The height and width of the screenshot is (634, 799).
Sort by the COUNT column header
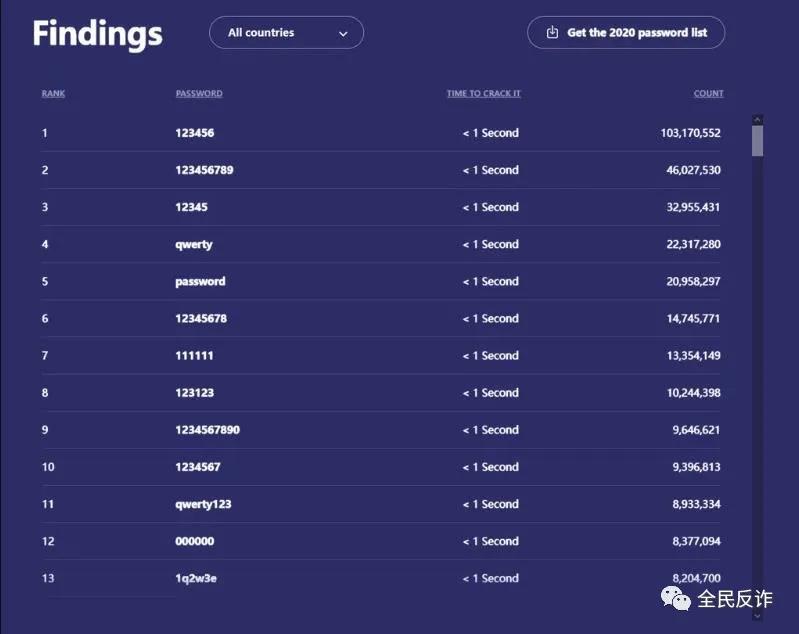708,94
